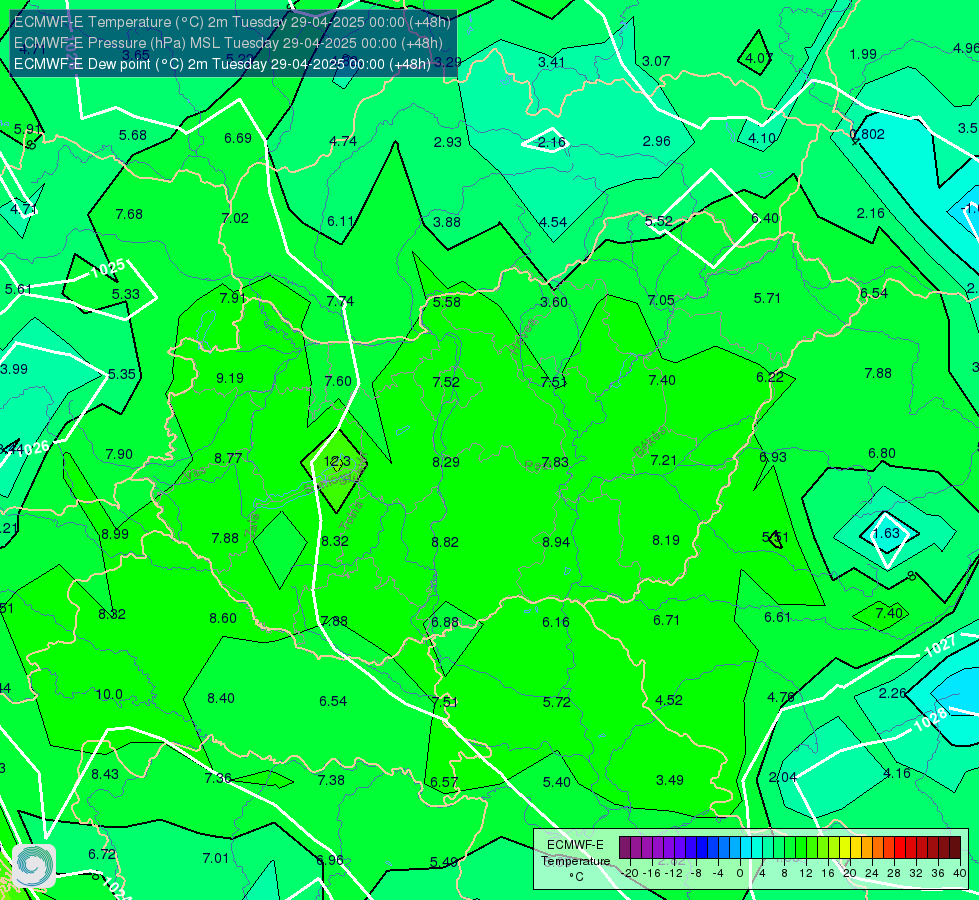Viewport: 979px width, 900px height.
Task: Select the 10.0 grid value
Action: click(109, 694)
